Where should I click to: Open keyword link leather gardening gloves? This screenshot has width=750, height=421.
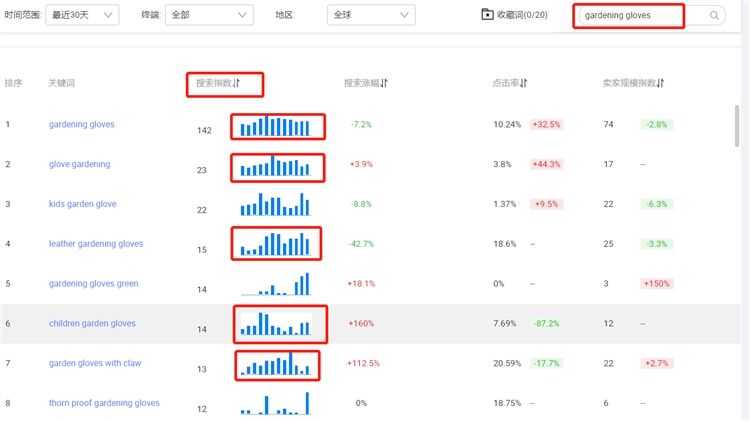pos(96,244)
